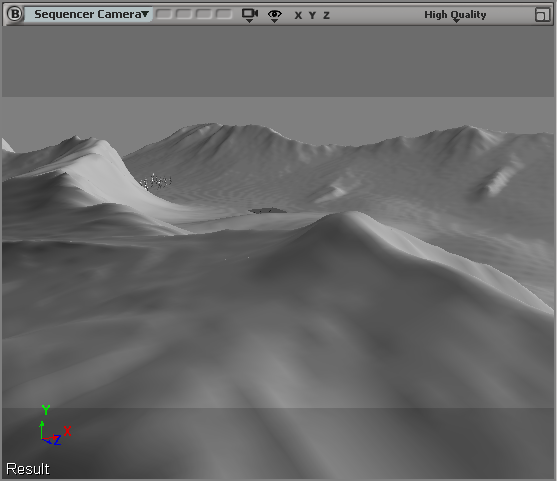Viewport: 557px width, 481px height.
Task: Select the white object cluster on terrain
Action: 156,182
